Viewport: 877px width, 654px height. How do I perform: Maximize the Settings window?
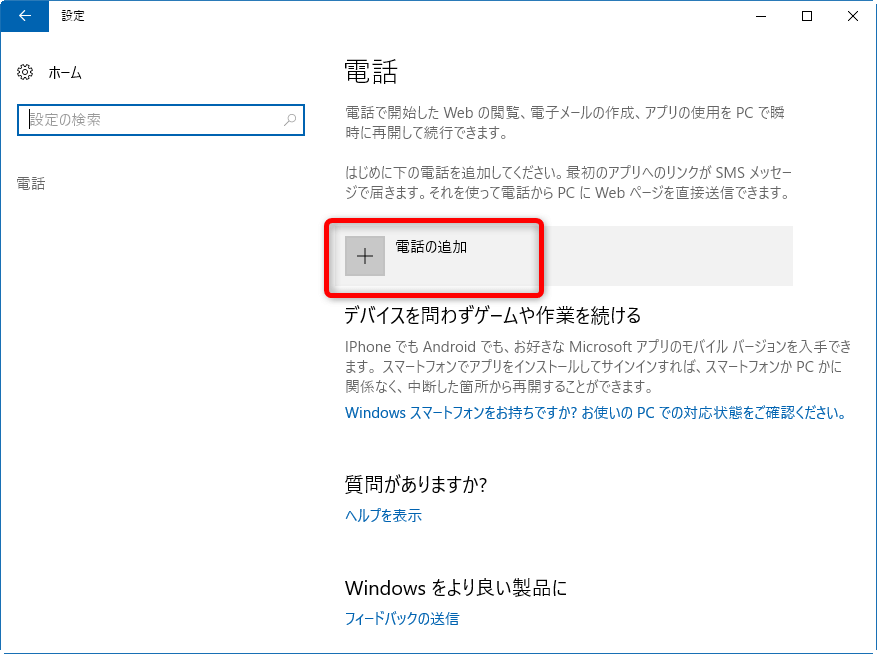[x=807, y=16]
